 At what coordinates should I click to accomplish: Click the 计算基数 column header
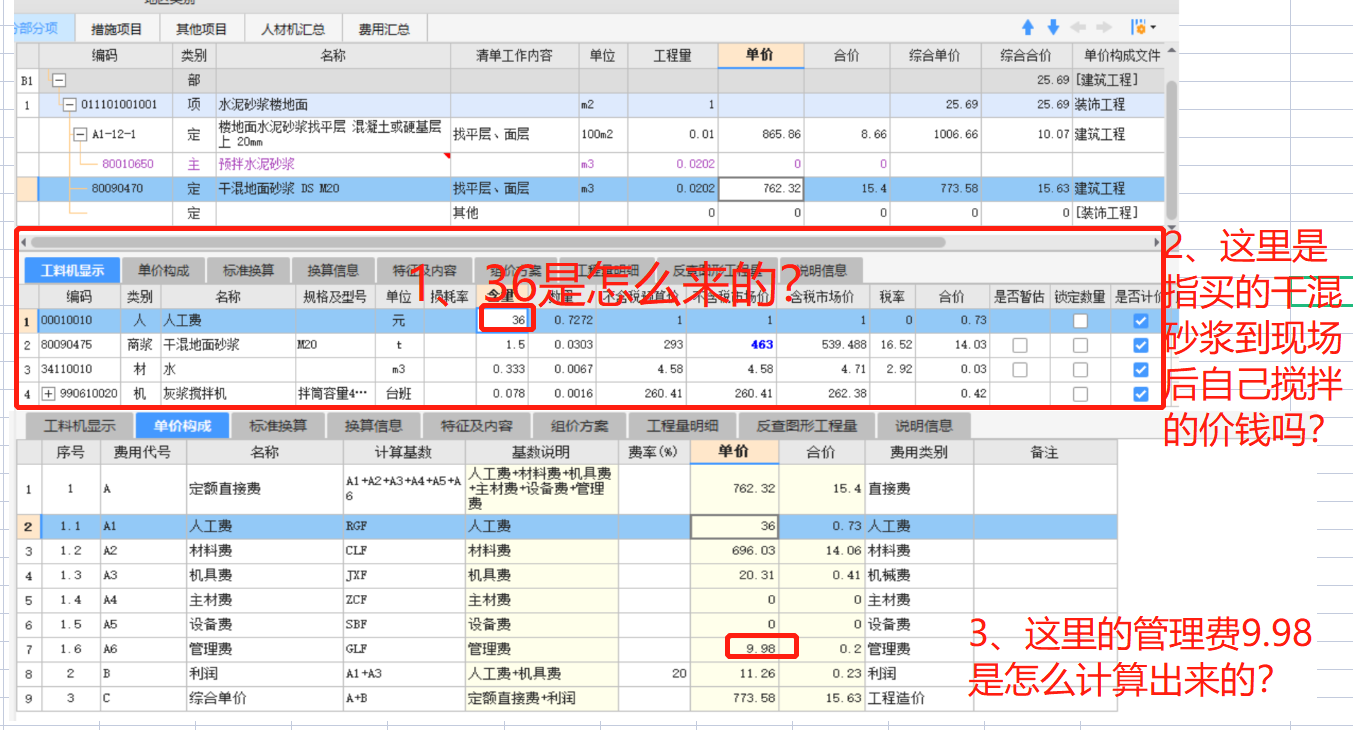404,452
